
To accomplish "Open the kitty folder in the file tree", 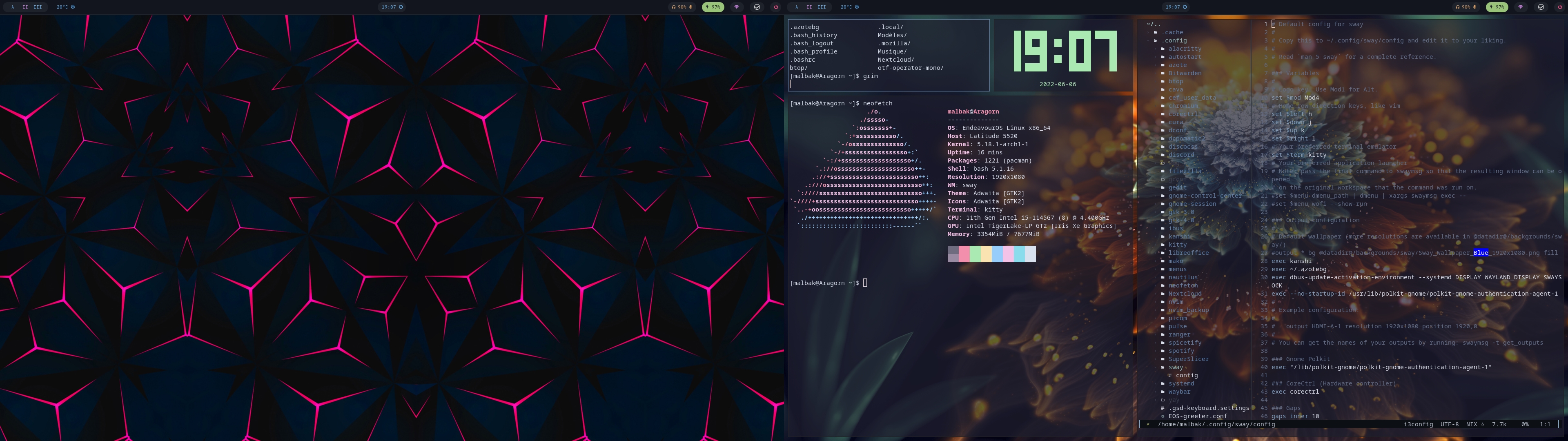I will tap(1177, 245).
